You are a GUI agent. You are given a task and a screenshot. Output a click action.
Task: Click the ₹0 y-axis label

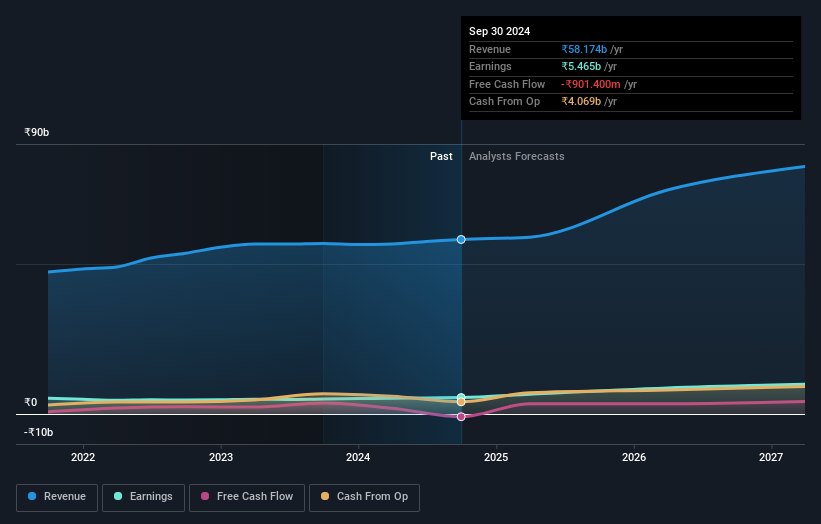[31, 402]
